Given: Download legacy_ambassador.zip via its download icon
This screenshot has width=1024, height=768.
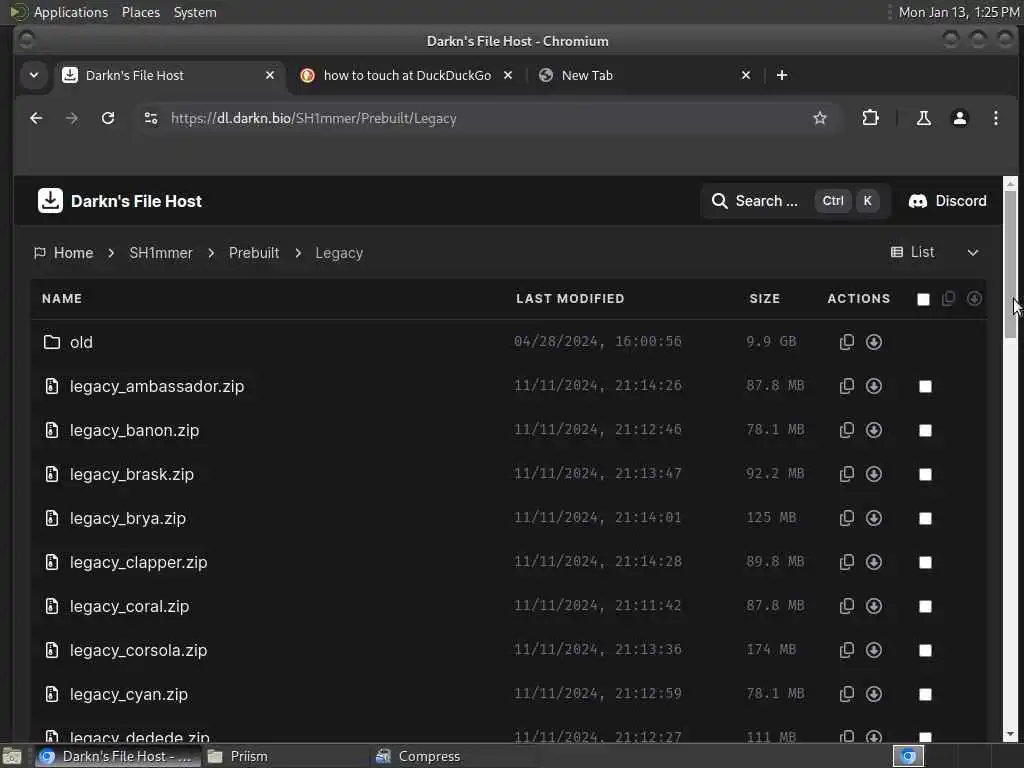Looking at the screenshot, I should point(874,386).
